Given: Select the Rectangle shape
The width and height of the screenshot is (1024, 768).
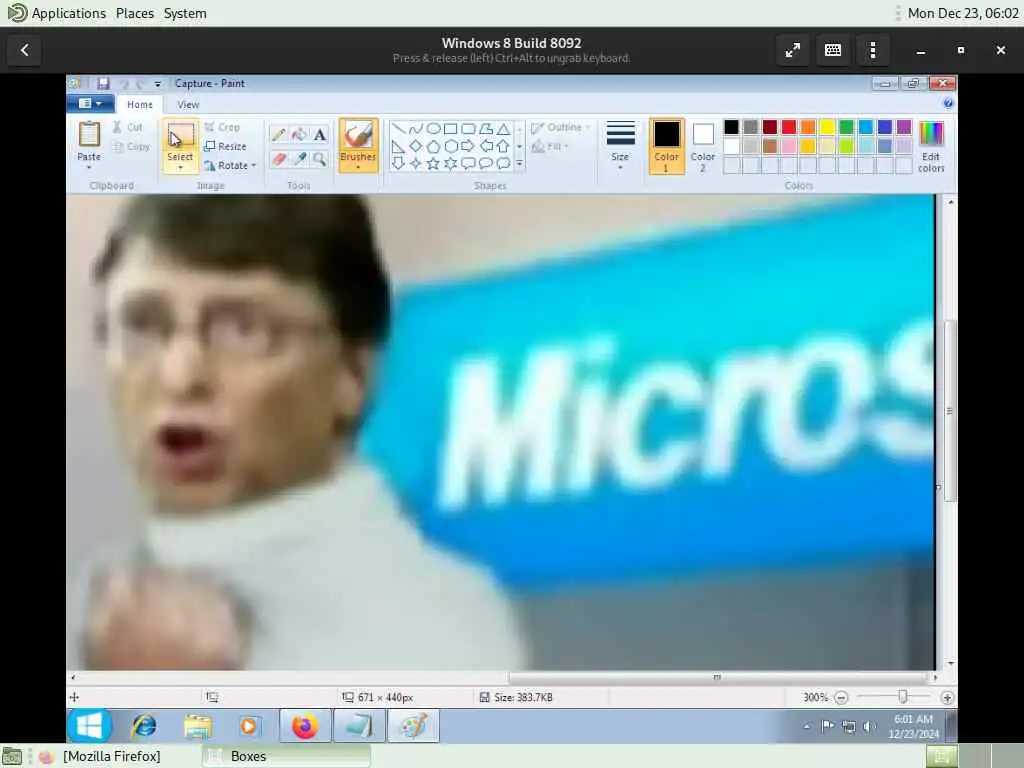Looking at the screenshot, I should tap(451, 129).
